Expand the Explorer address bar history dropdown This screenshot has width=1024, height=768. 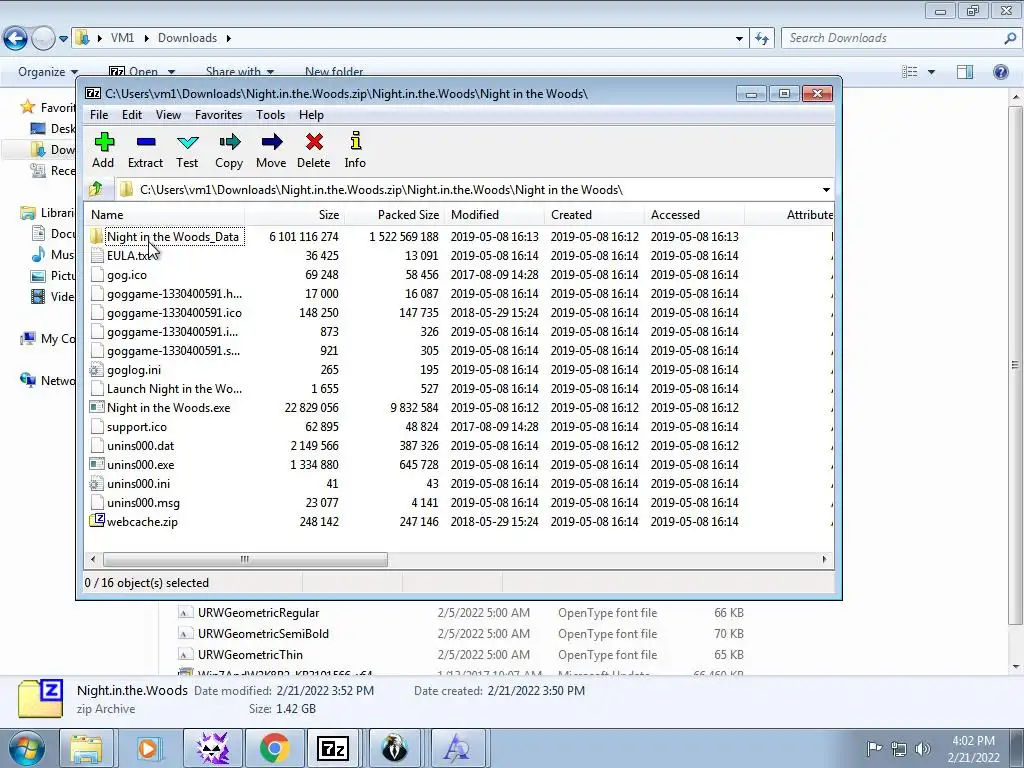click(739, 39)
